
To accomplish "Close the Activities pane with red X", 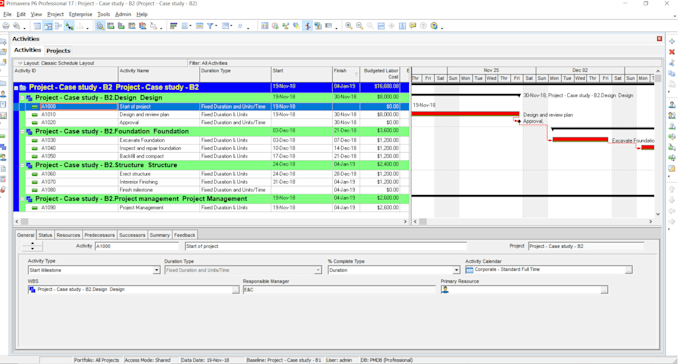I will click(659, 39).
